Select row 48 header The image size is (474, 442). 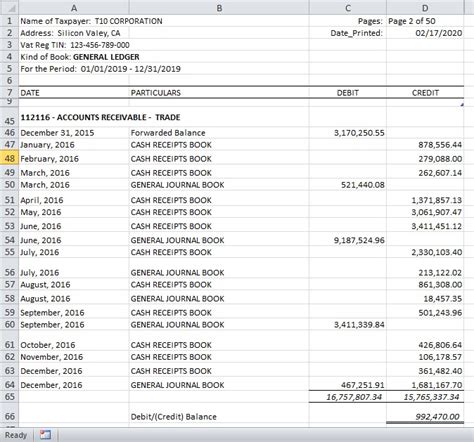(9, 158)
